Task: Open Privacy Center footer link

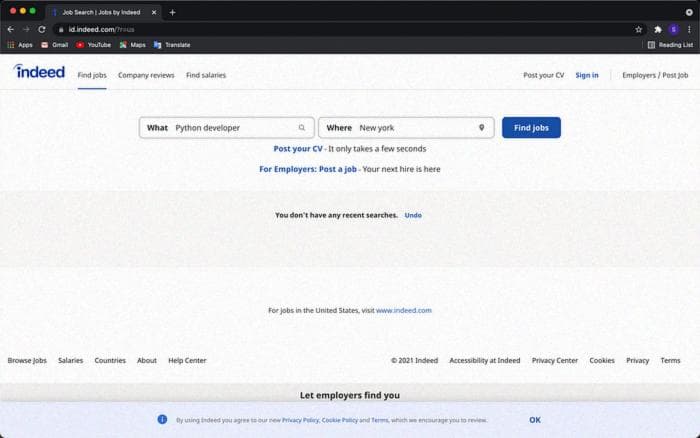Action: click(x=554, y=360)
